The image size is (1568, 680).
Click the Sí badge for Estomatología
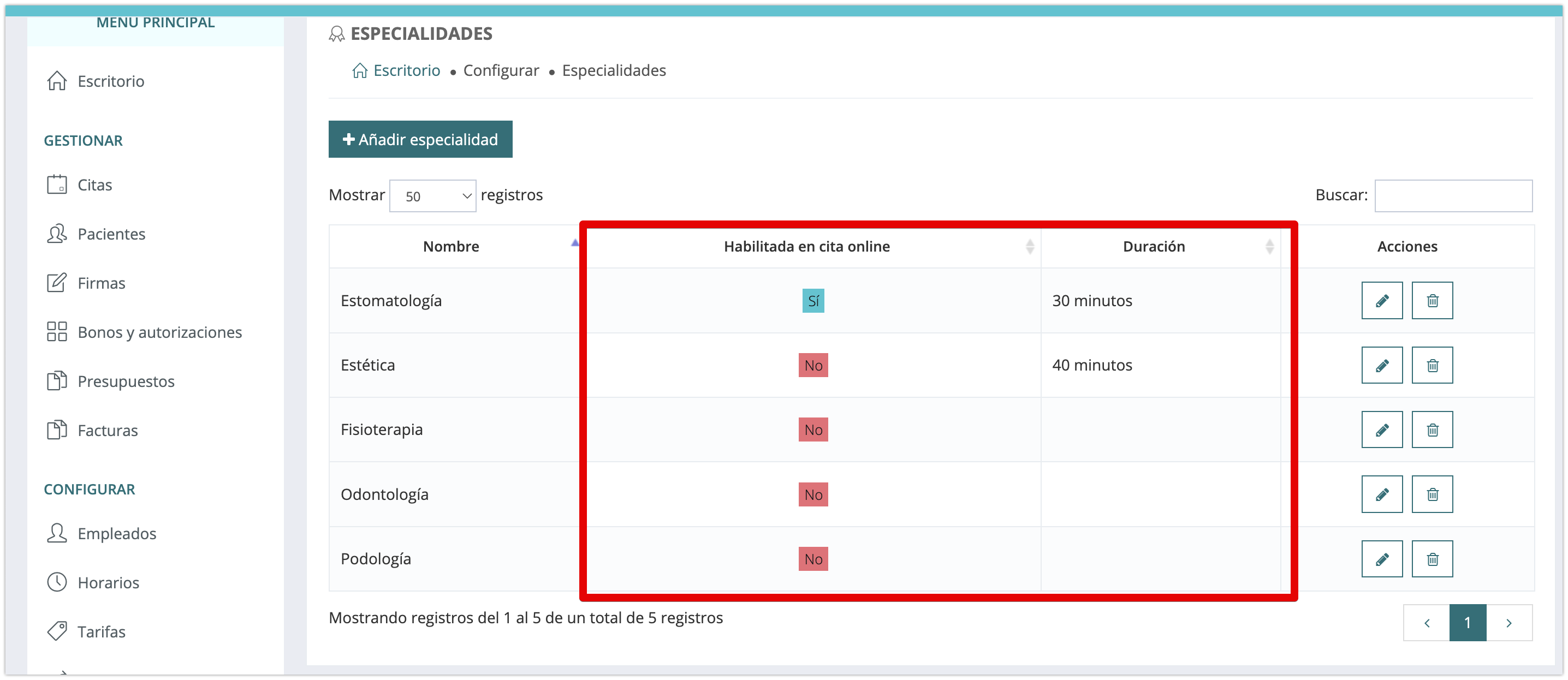click(812, 301)
